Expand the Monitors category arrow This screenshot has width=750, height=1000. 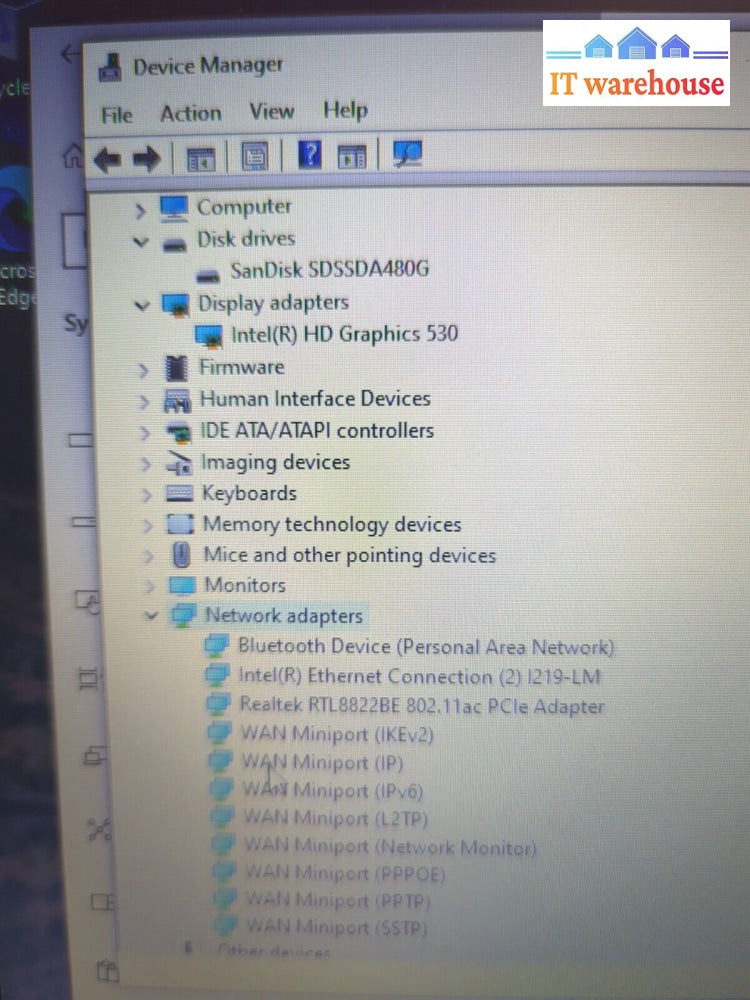(x=148, y=586)
